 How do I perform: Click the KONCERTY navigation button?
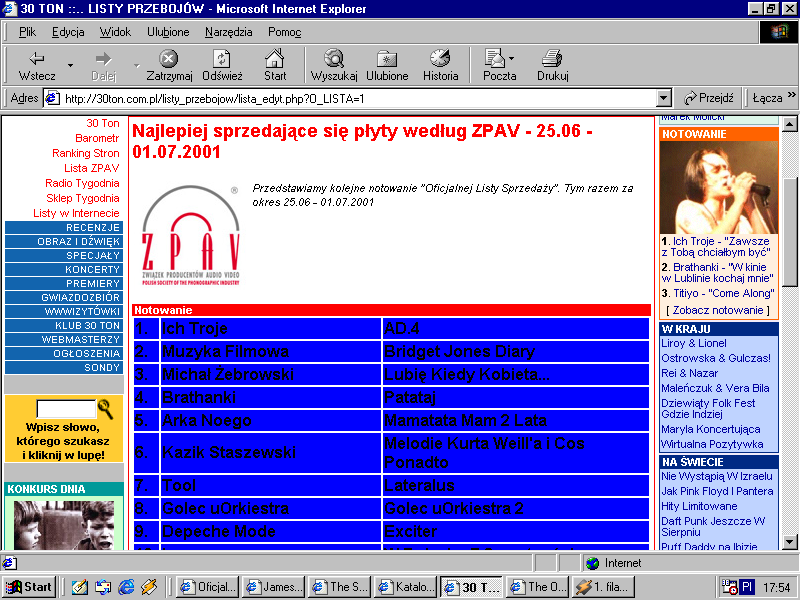click(x=64, y=269)
